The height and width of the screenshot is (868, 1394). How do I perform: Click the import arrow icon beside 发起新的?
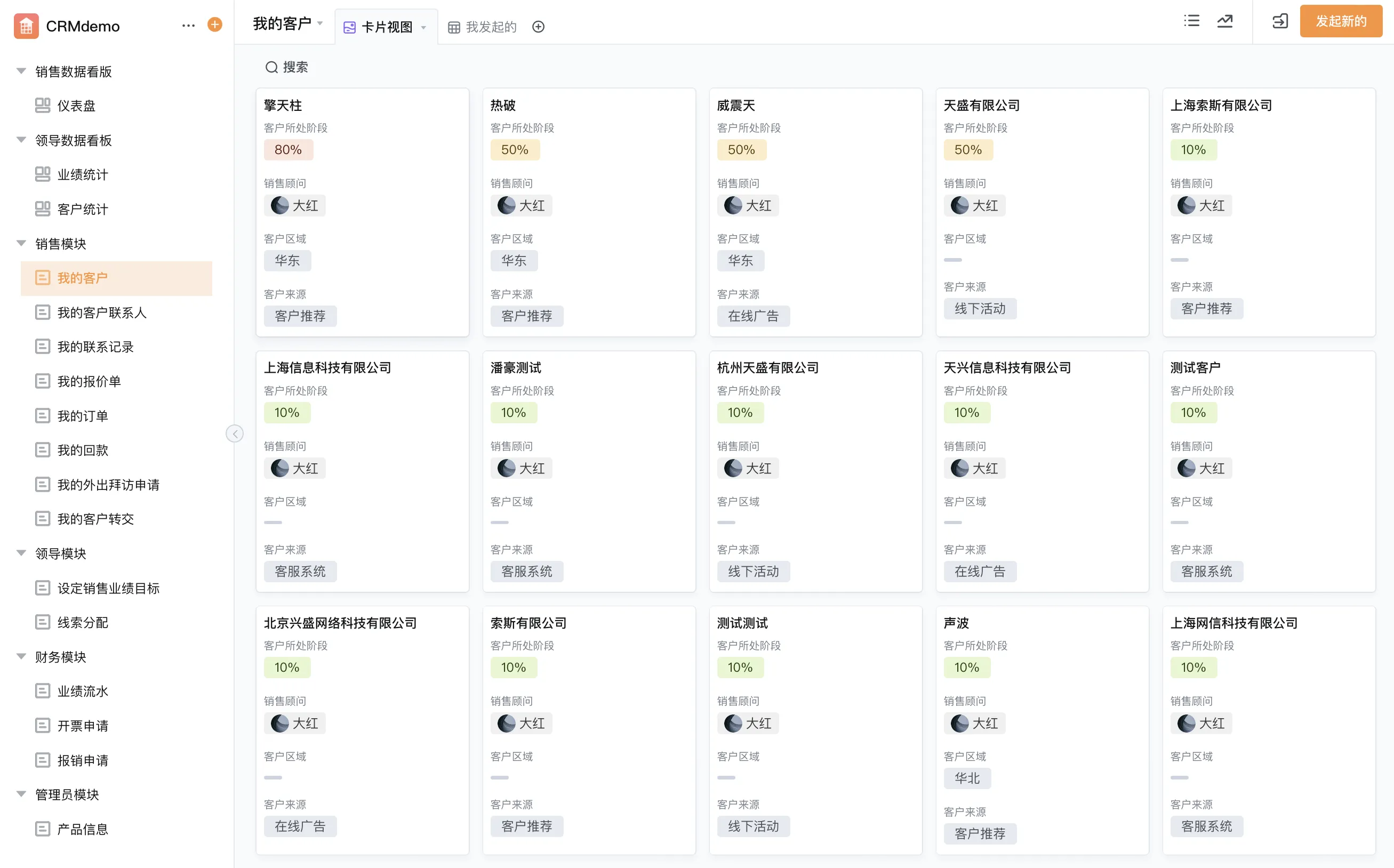[x=1280, y=22]
